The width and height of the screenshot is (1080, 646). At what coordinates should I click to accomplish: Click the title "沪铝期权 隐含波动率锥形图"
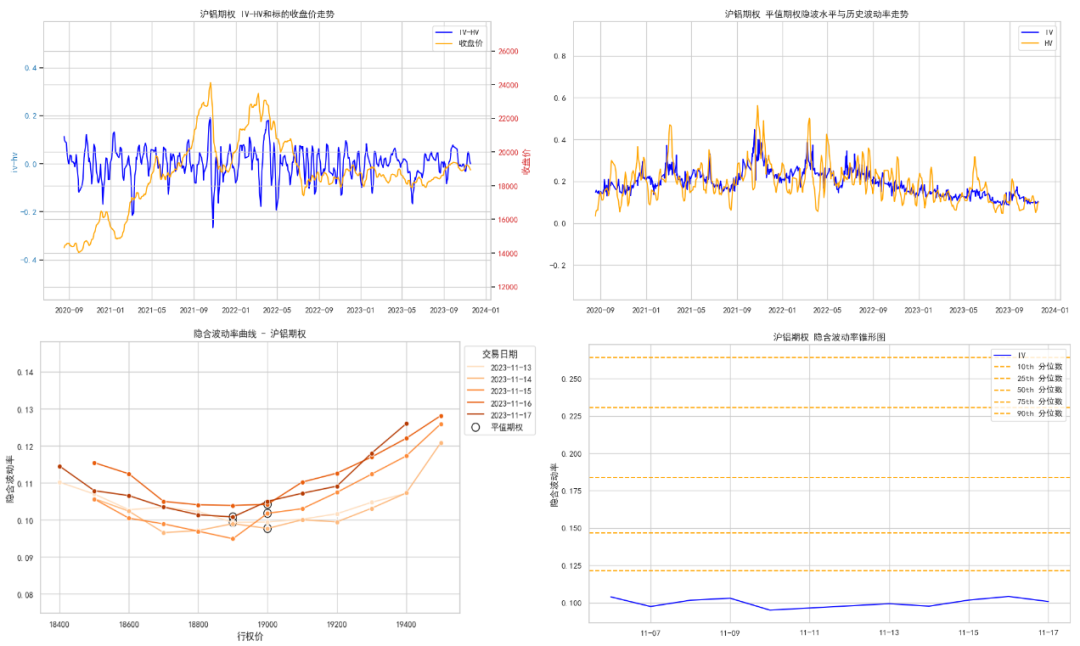click(x=829, y=337)
